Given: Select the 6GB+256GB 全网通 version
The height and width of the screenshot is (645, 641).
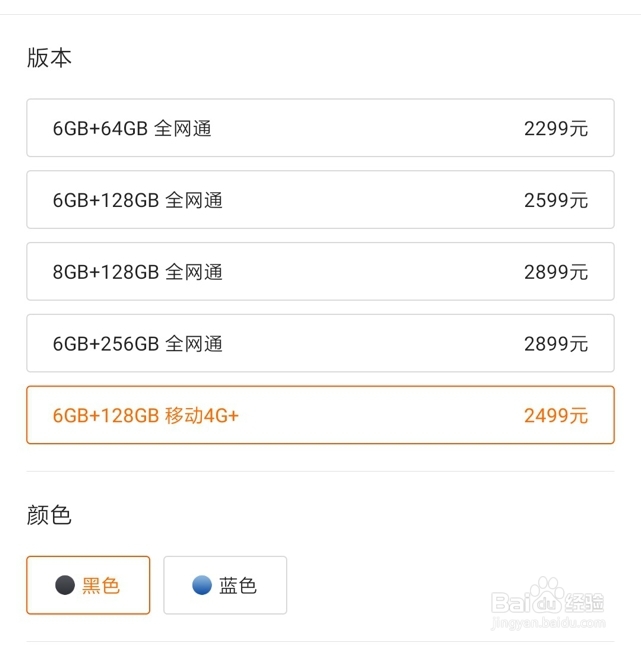Looking at the screenshot, I should point(320,343).
